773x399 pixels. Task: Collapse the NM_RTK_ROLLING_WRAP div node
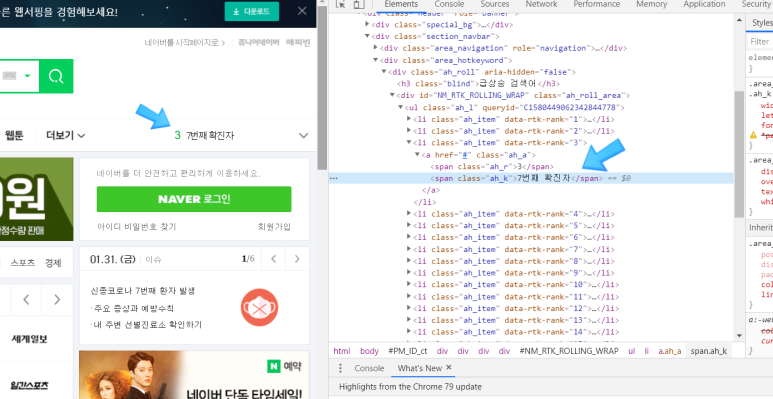(392, 95)
